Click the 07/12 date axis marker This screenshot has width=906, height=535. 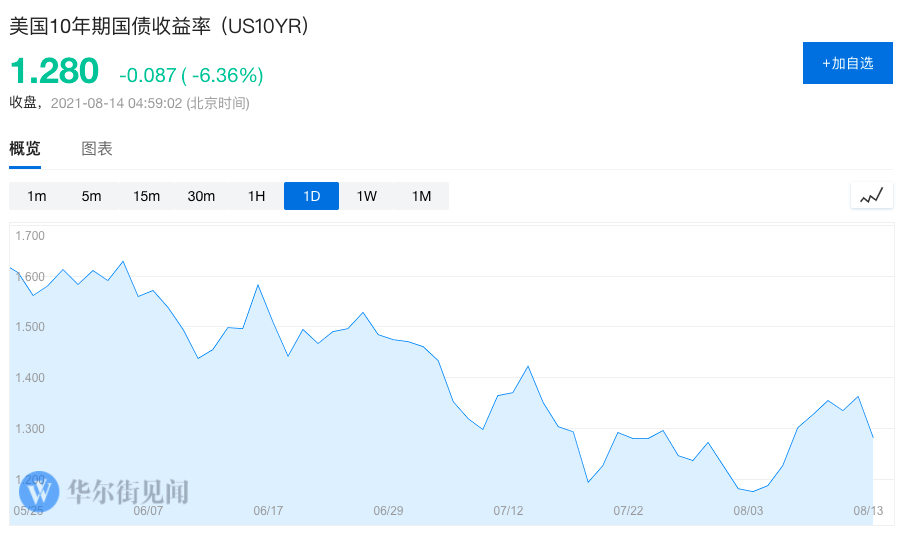(x=508, y=511)
